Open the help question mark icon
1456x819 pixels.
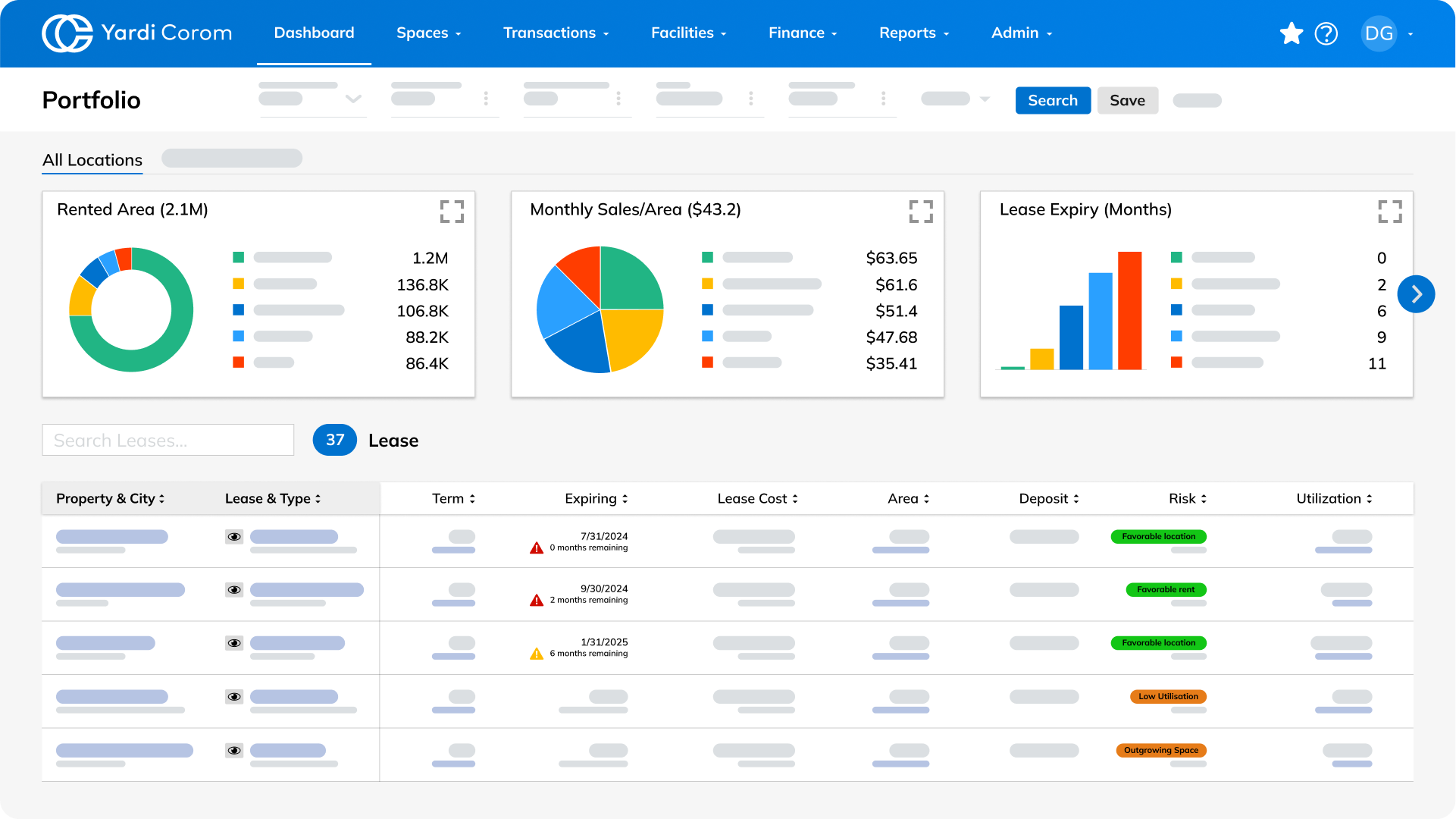[1326, 33]
